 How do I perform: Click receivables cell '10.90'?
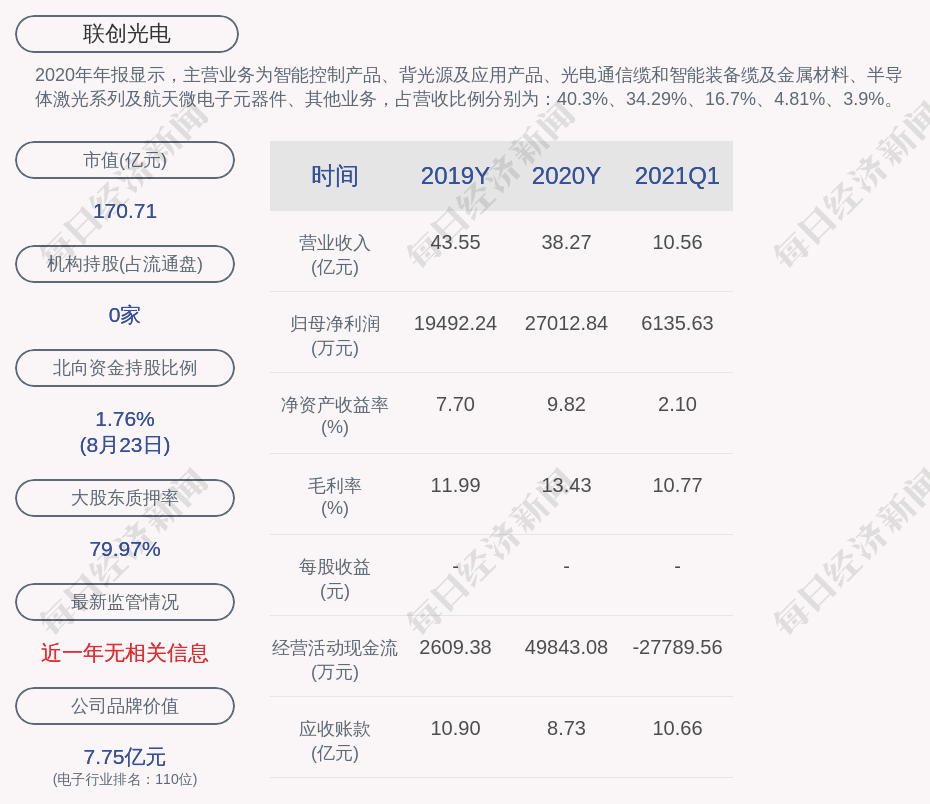(x=456, y=728)
